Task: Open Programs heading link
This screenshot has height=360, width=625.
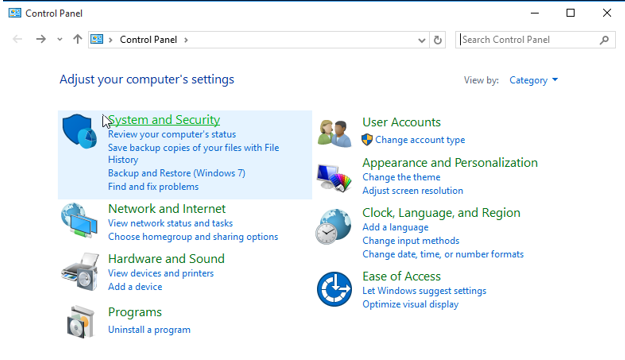Action: (135, 312)
